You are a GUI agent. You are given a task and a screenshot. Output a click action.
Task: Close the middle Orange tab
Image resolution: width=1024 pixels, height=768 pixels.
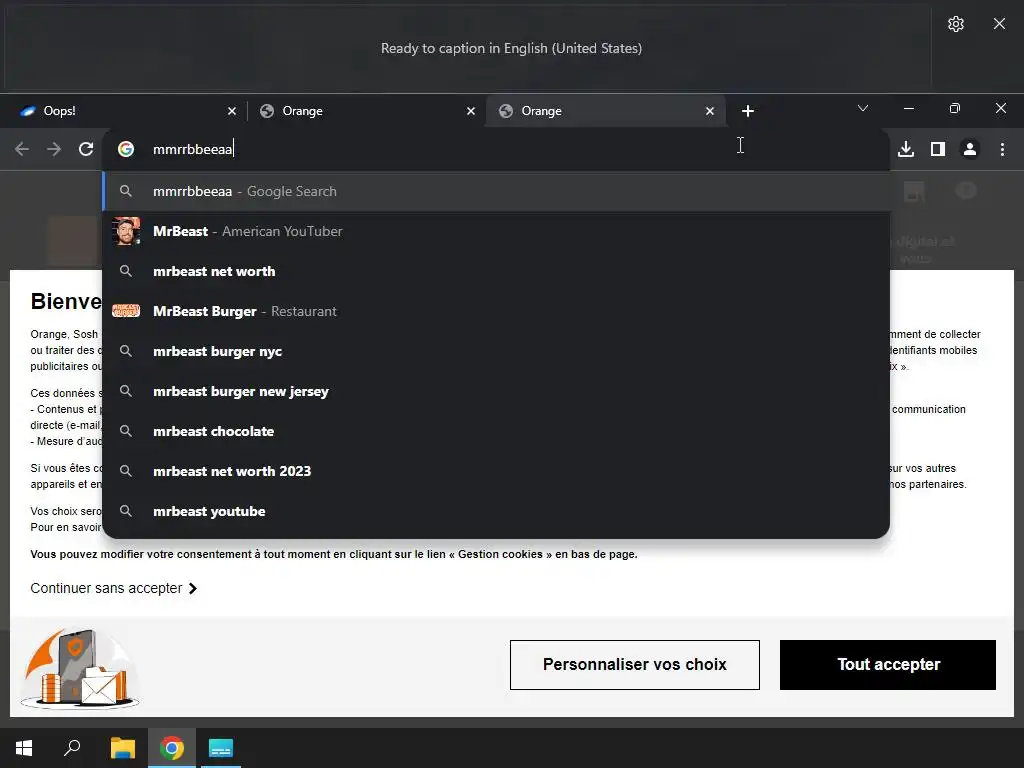tap(471, 111)
